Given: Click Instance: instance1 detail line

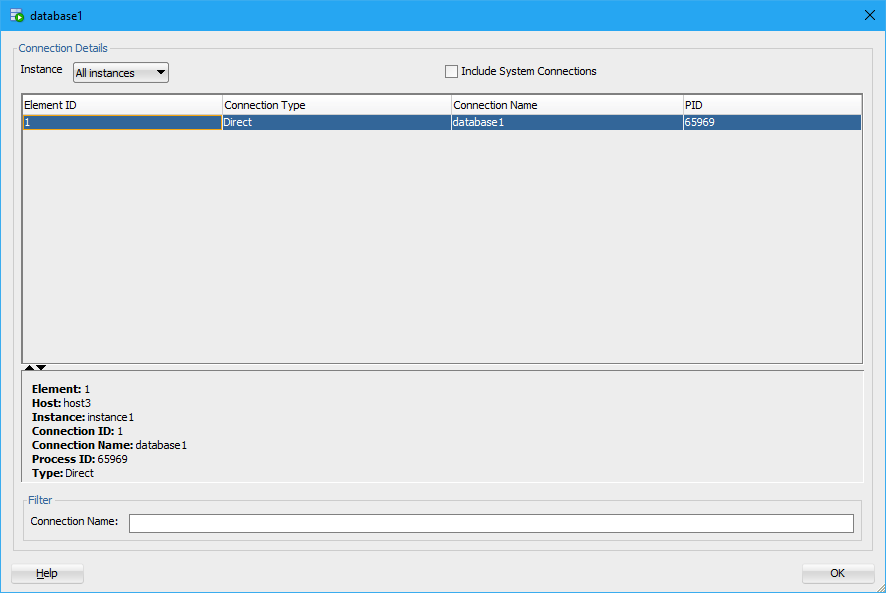Looking at the screenshot, I should pyautogui.click(x=82, y=417).
